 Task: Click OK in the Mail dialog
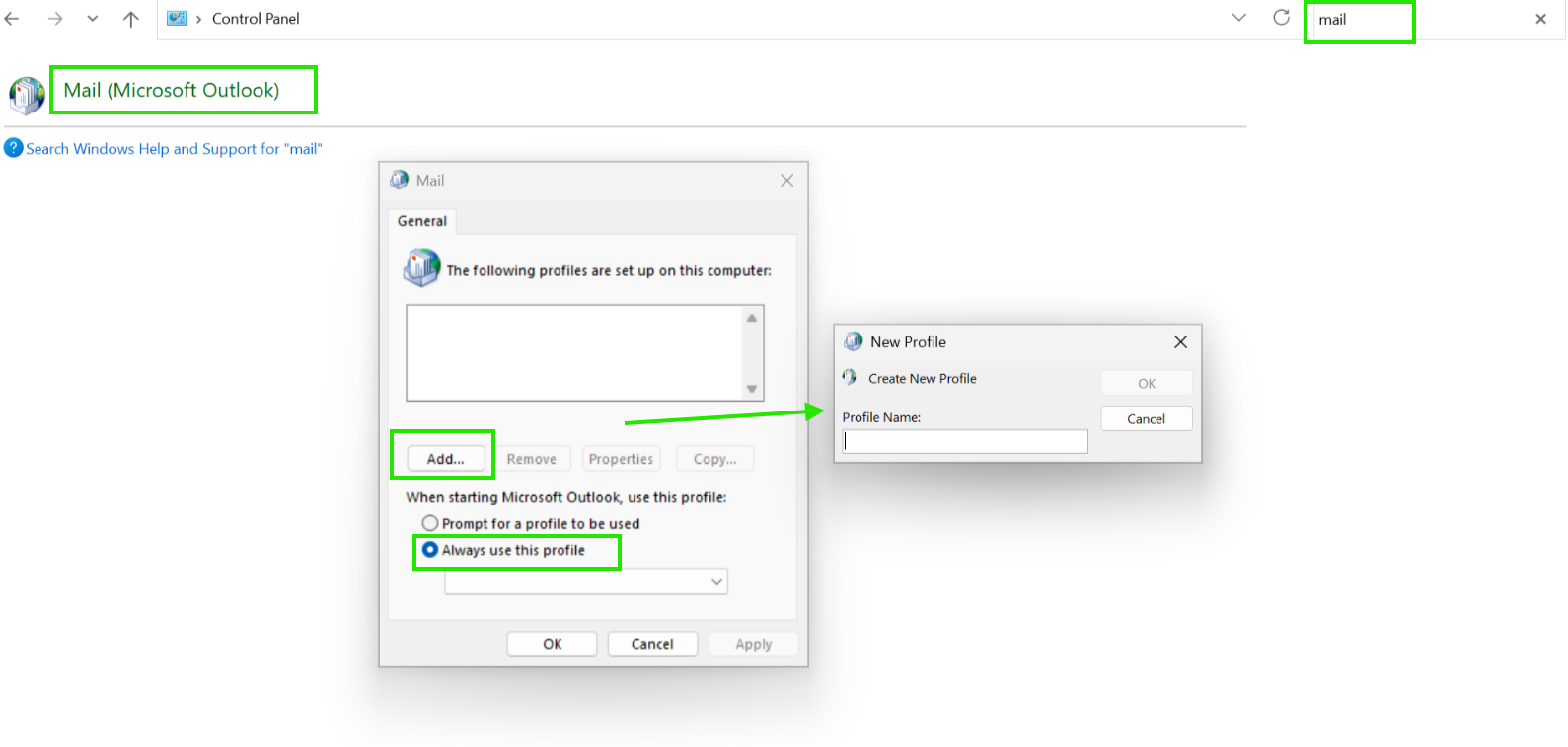tap(552, 644)
